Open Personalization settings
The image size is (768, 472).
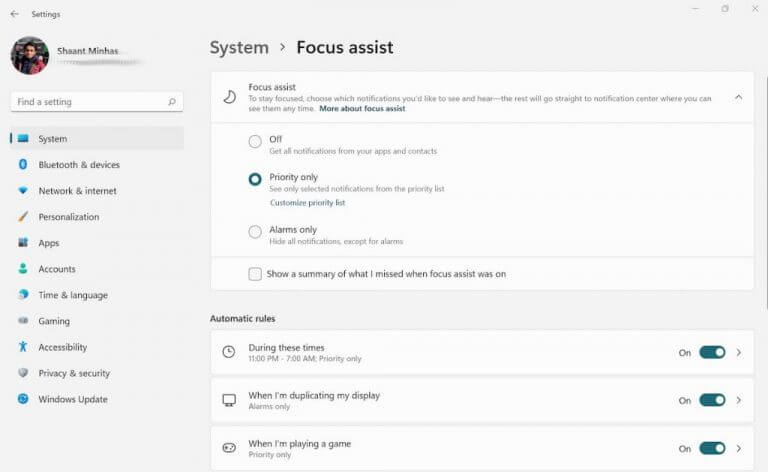[x=97, y=216]
